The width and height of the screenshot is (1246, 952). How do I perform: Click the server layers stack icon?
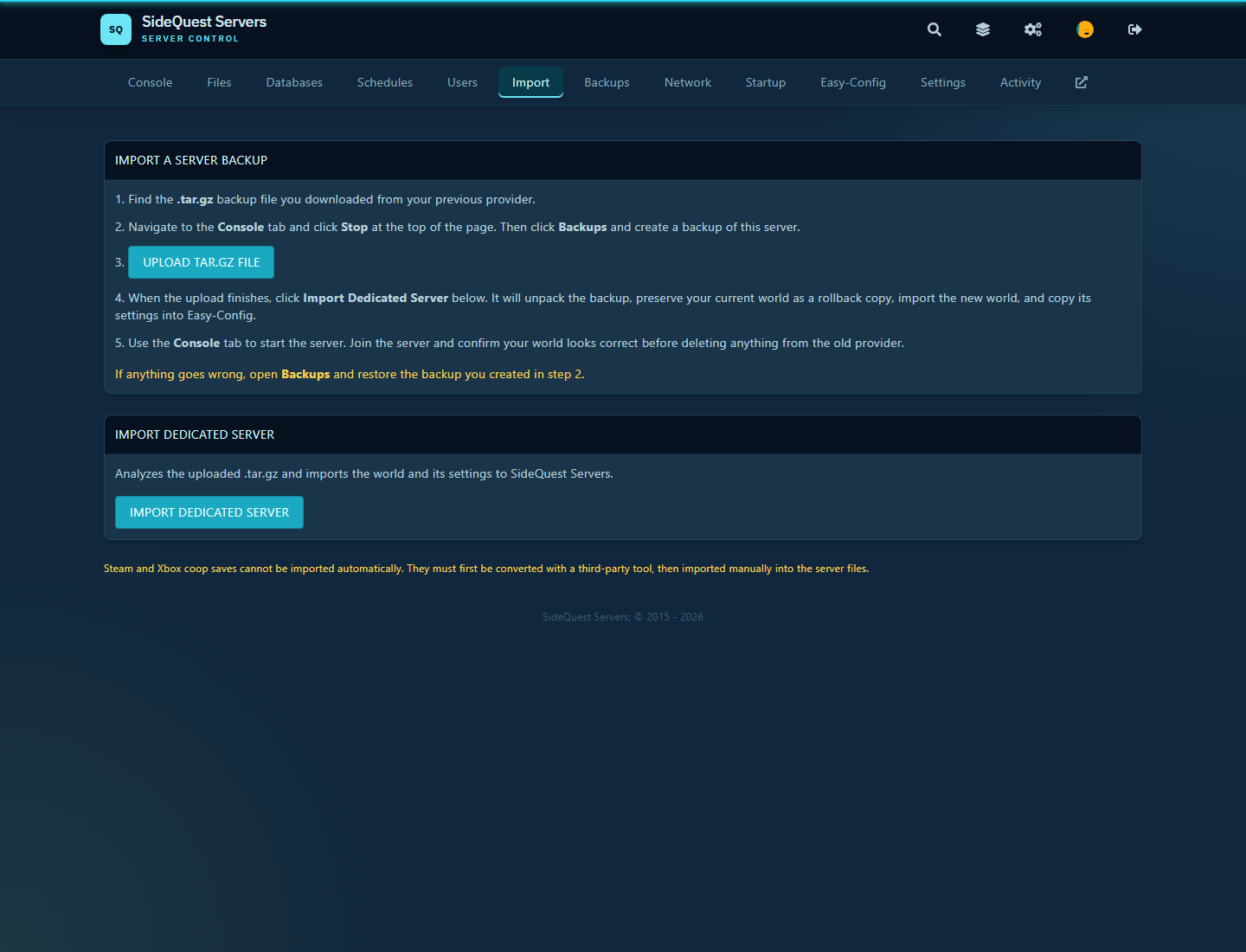pos(983,29)
